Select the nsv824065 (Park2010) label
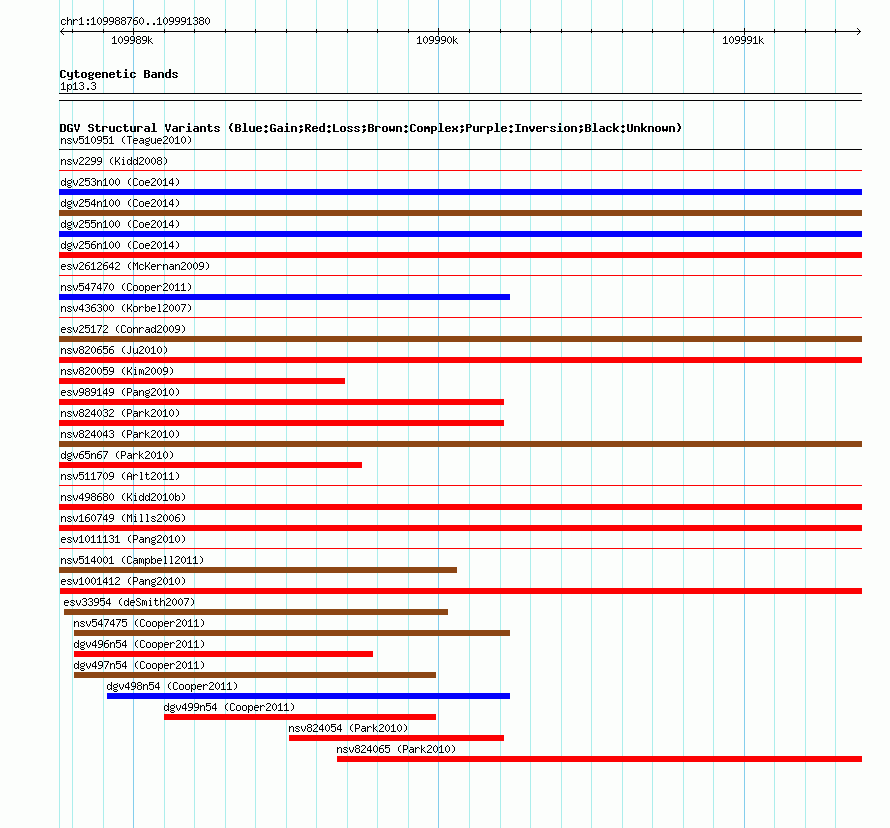Screen dimensions: 890x828 pos(396,749)
